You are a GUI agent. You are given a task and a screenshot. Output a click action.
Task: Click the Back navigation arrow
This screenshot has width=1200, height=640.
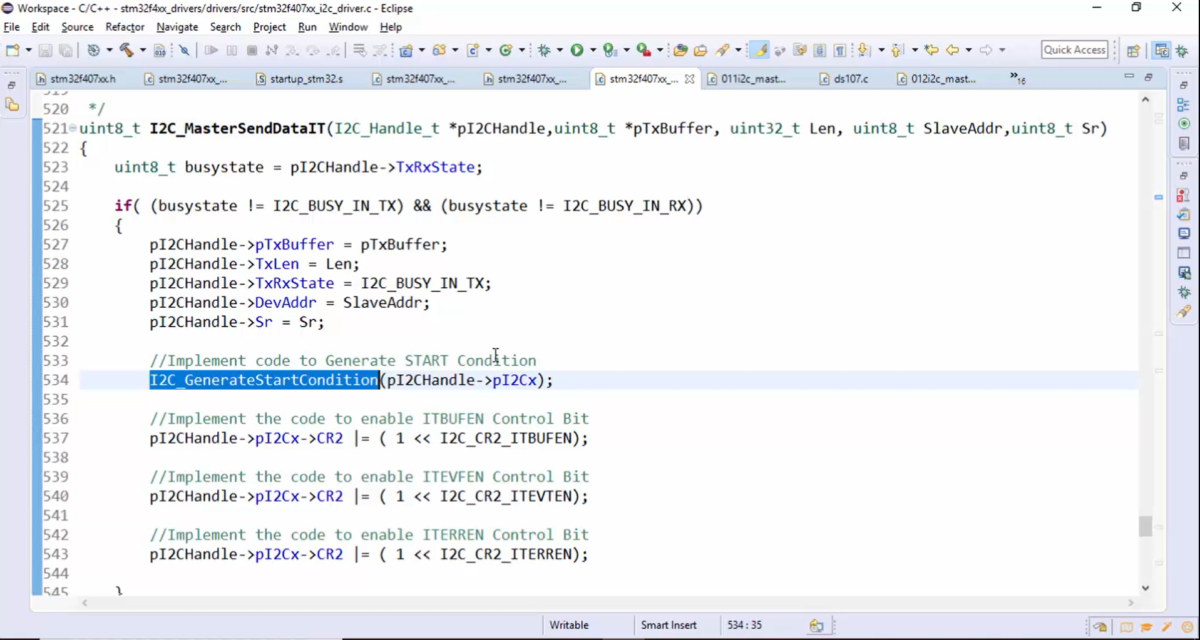[x=953, y=50]
